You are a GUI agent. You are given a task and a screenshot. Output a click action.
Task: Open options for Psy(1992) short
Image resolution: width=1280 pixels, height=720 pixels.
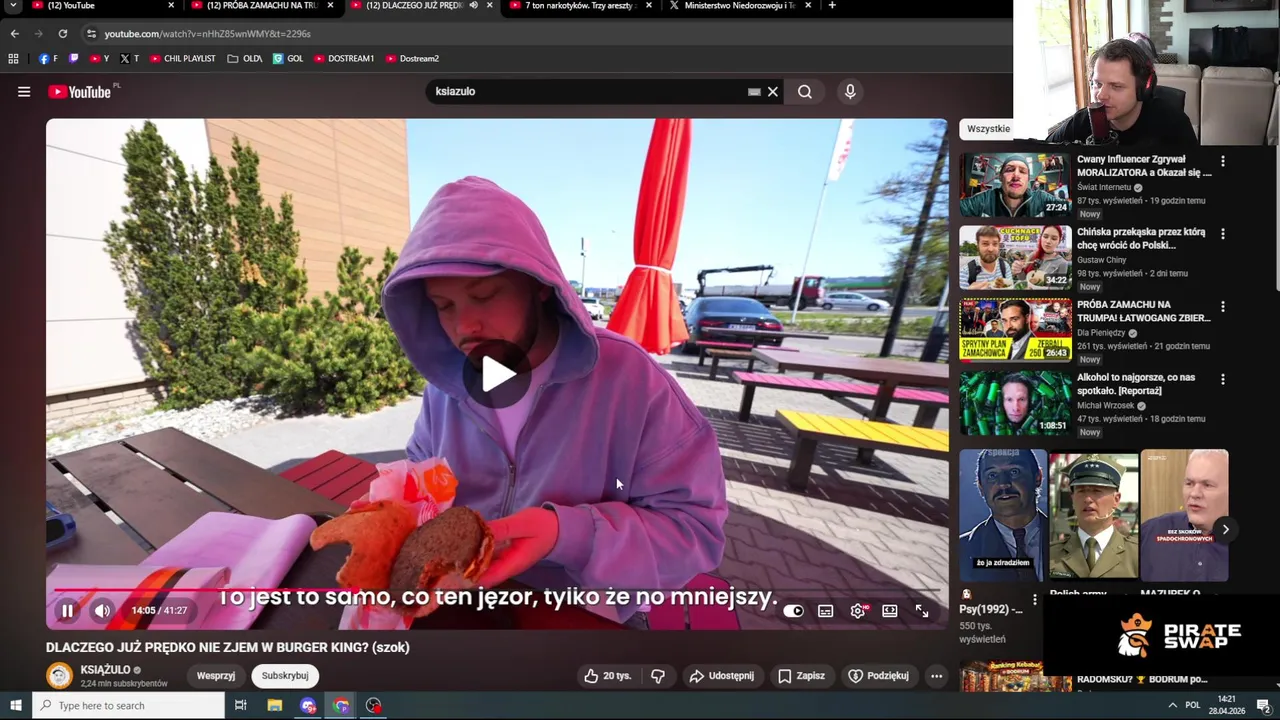coord(1035,601)
